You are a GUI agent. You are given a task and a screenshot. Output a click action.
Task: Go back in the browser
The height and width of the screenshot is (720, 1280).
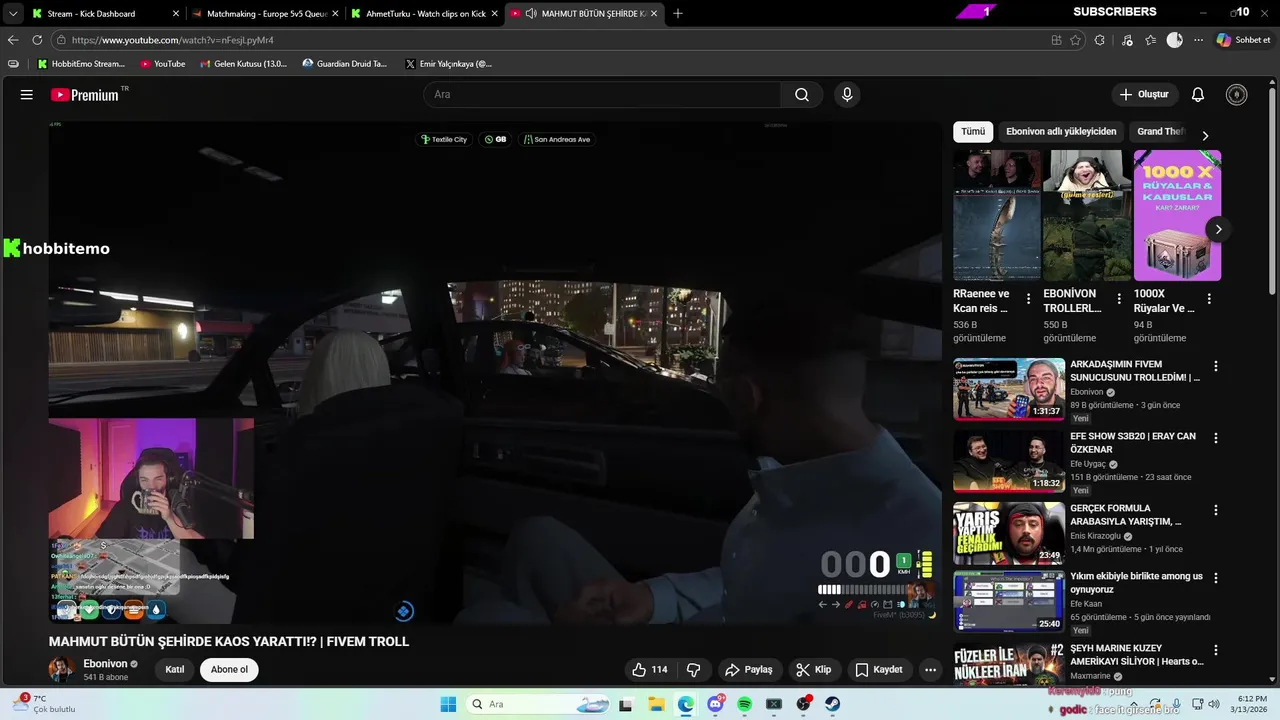[x=13, y=40]
